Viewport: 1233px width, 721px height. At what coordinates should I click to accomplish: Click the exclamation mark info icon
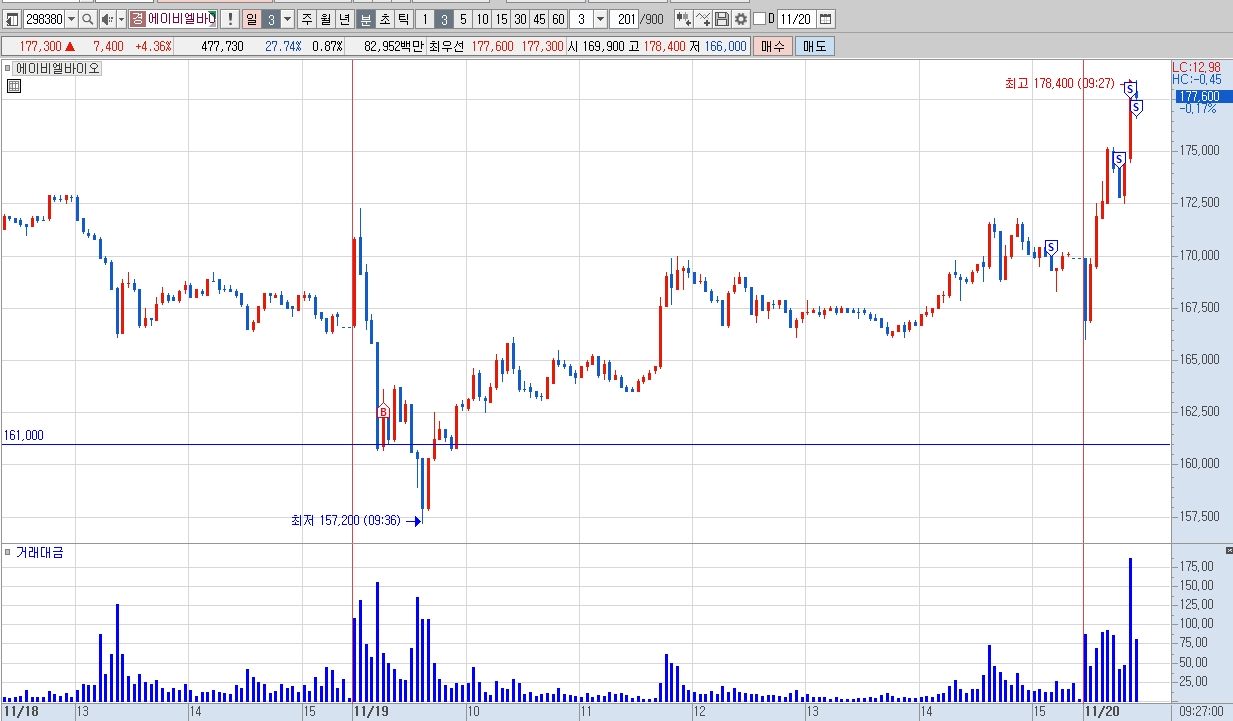coord(230,19)
